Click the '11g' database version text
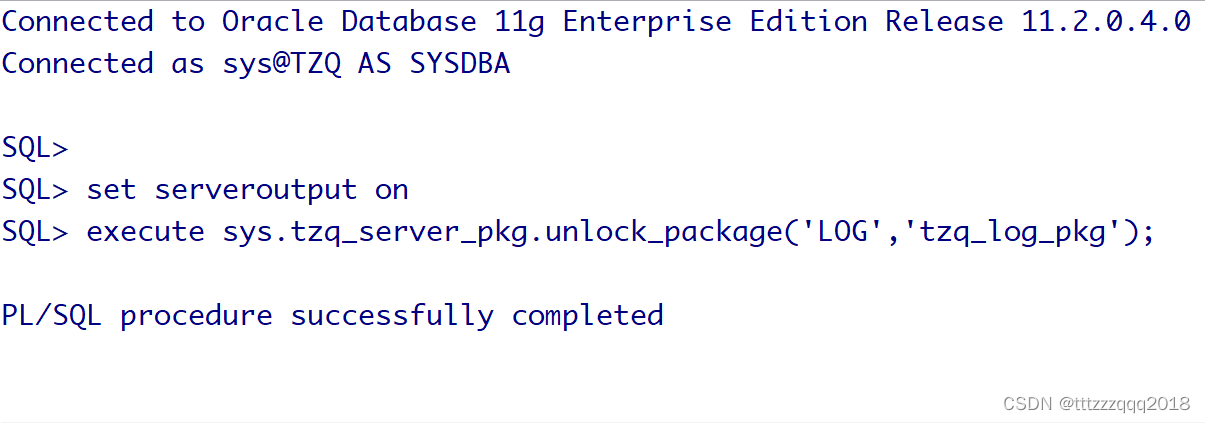 click(x=520, y=23)
